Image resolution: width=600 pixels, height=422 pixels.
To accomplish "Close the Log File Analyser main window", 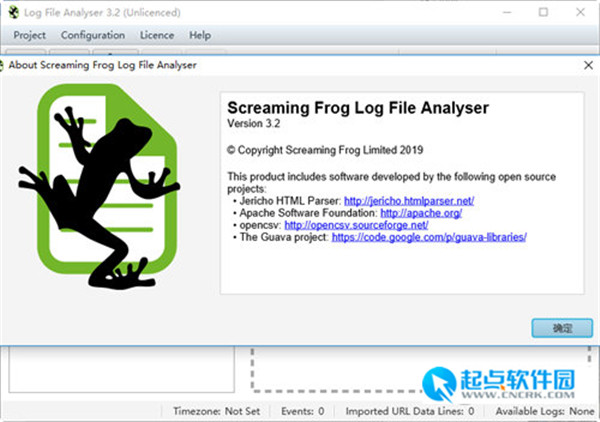I will 580,12.
